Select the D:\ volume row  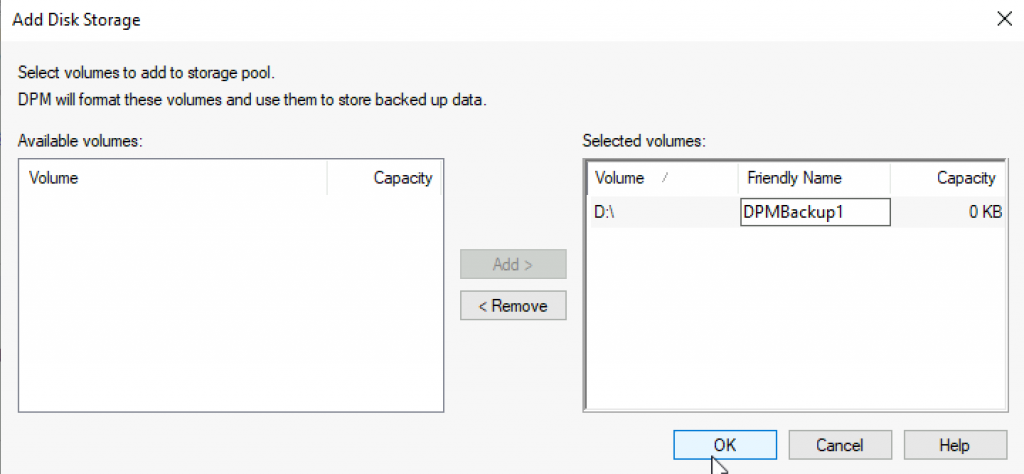(796, 212)
